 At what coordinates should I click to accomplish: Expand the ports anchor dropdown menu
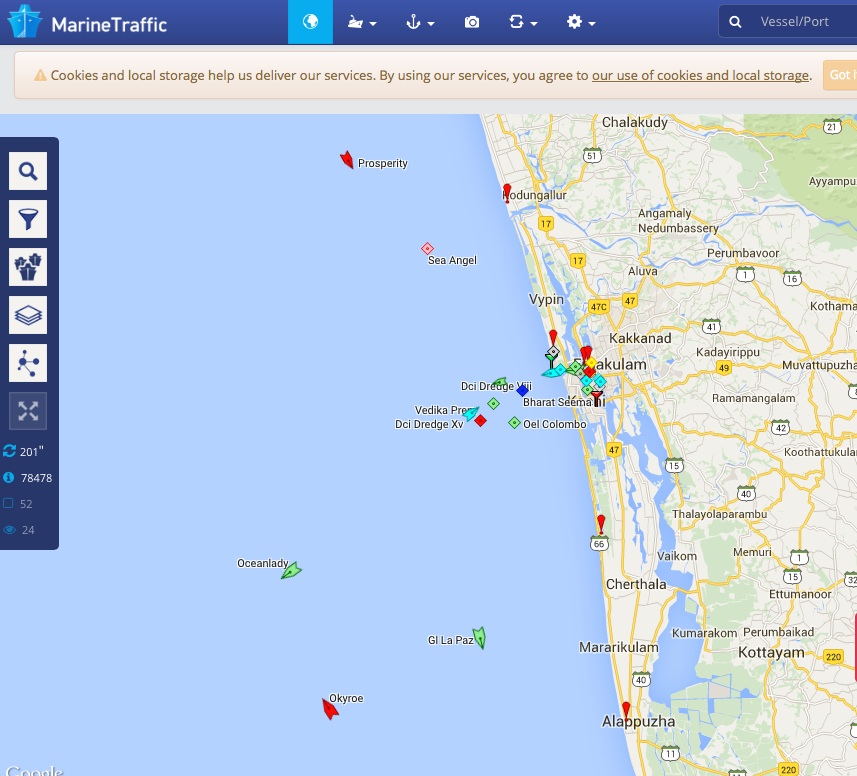419,22
